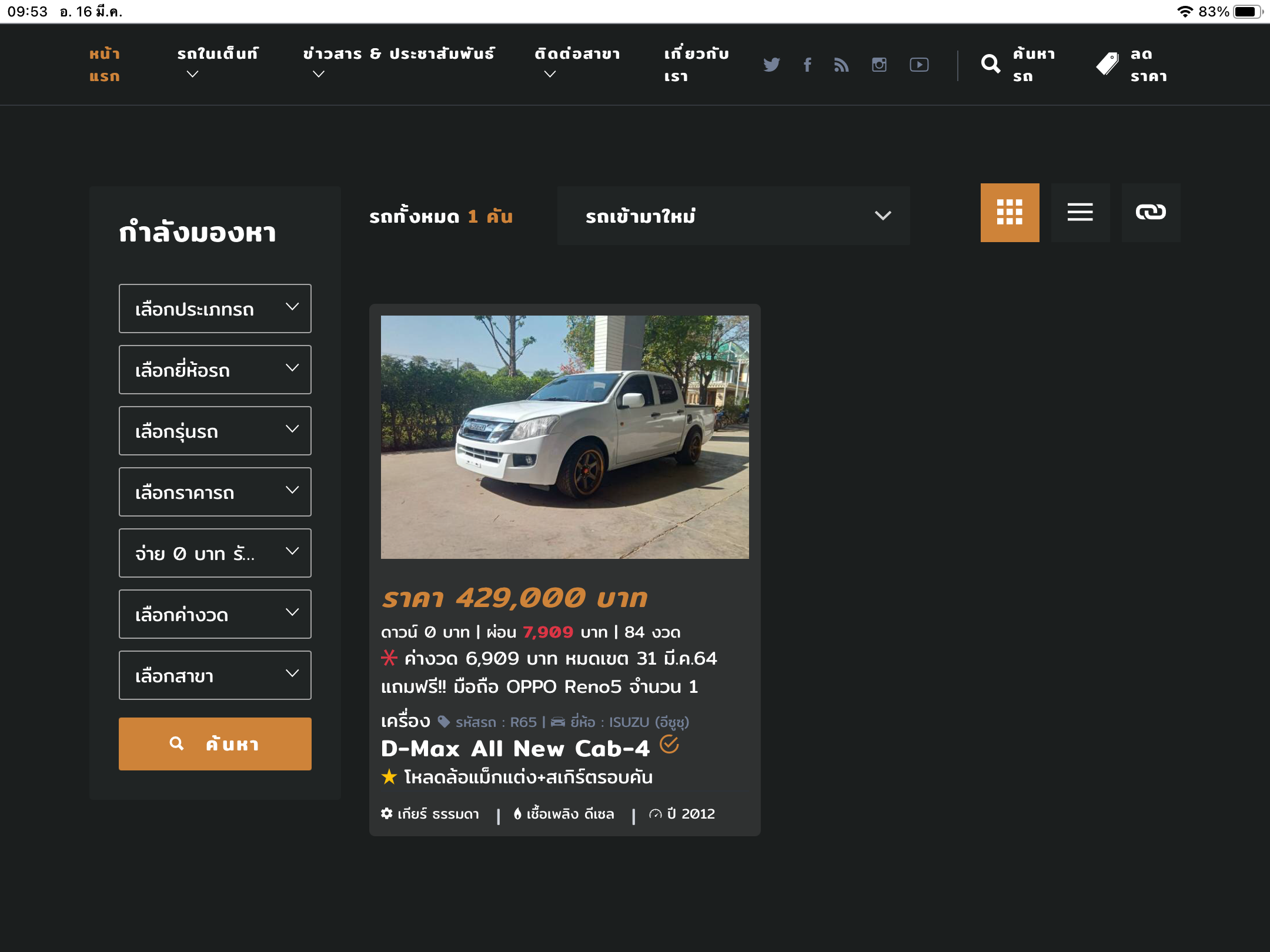Open the RSS feed icon
1270x952 pixels.
pos(841,65)
